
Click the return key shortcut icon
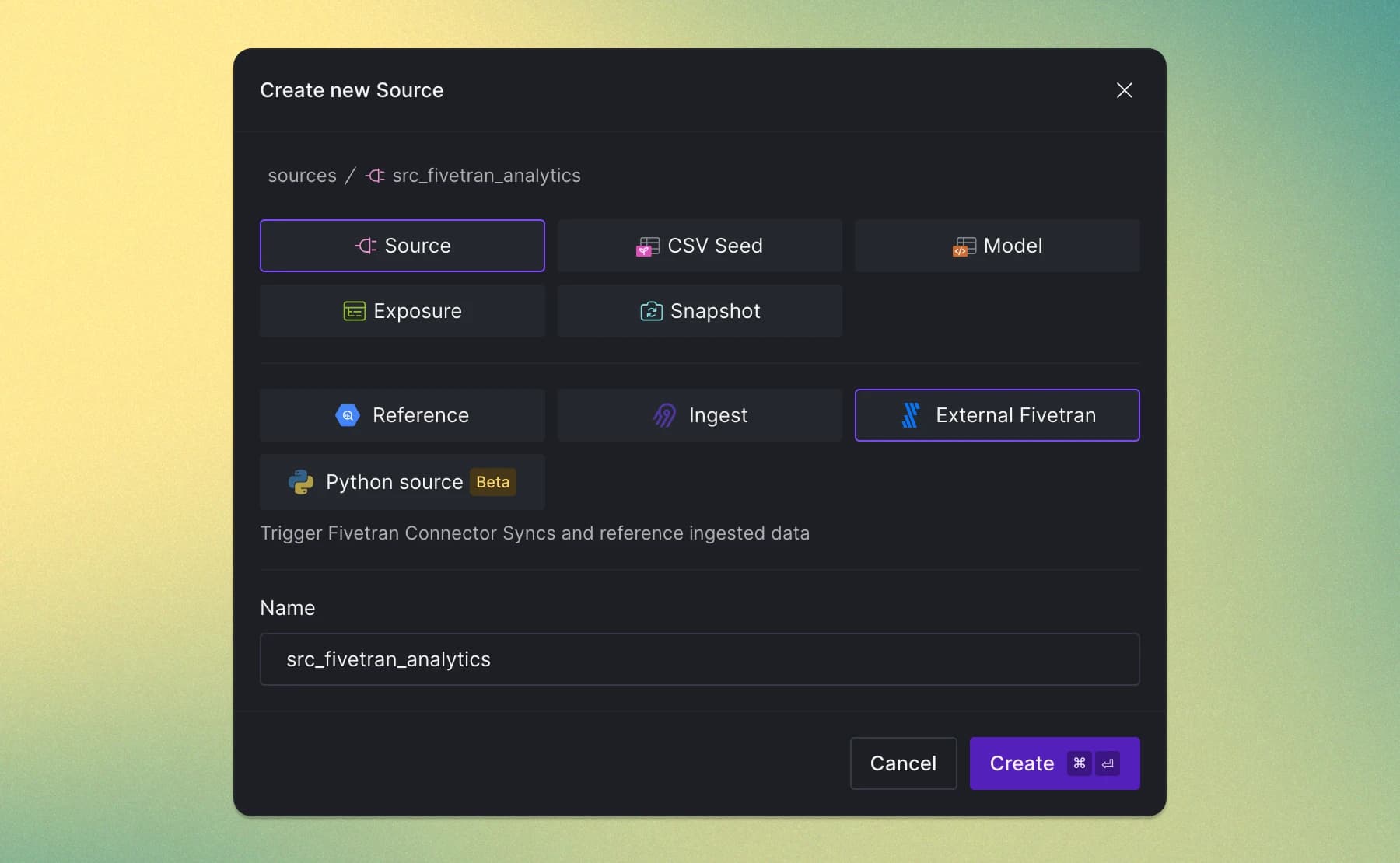point(1108,763)
